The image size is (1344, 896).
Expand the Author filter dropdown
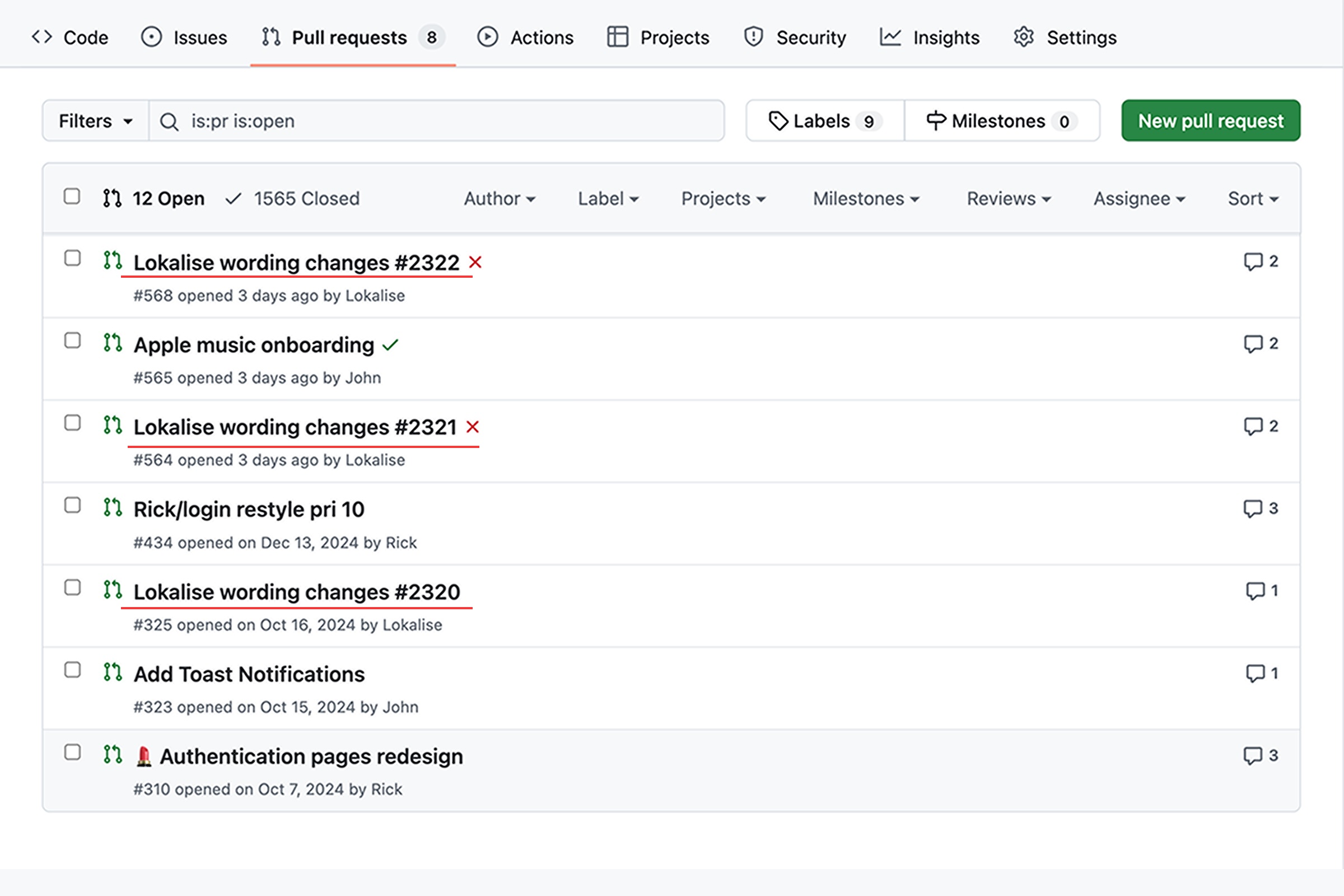499,199
